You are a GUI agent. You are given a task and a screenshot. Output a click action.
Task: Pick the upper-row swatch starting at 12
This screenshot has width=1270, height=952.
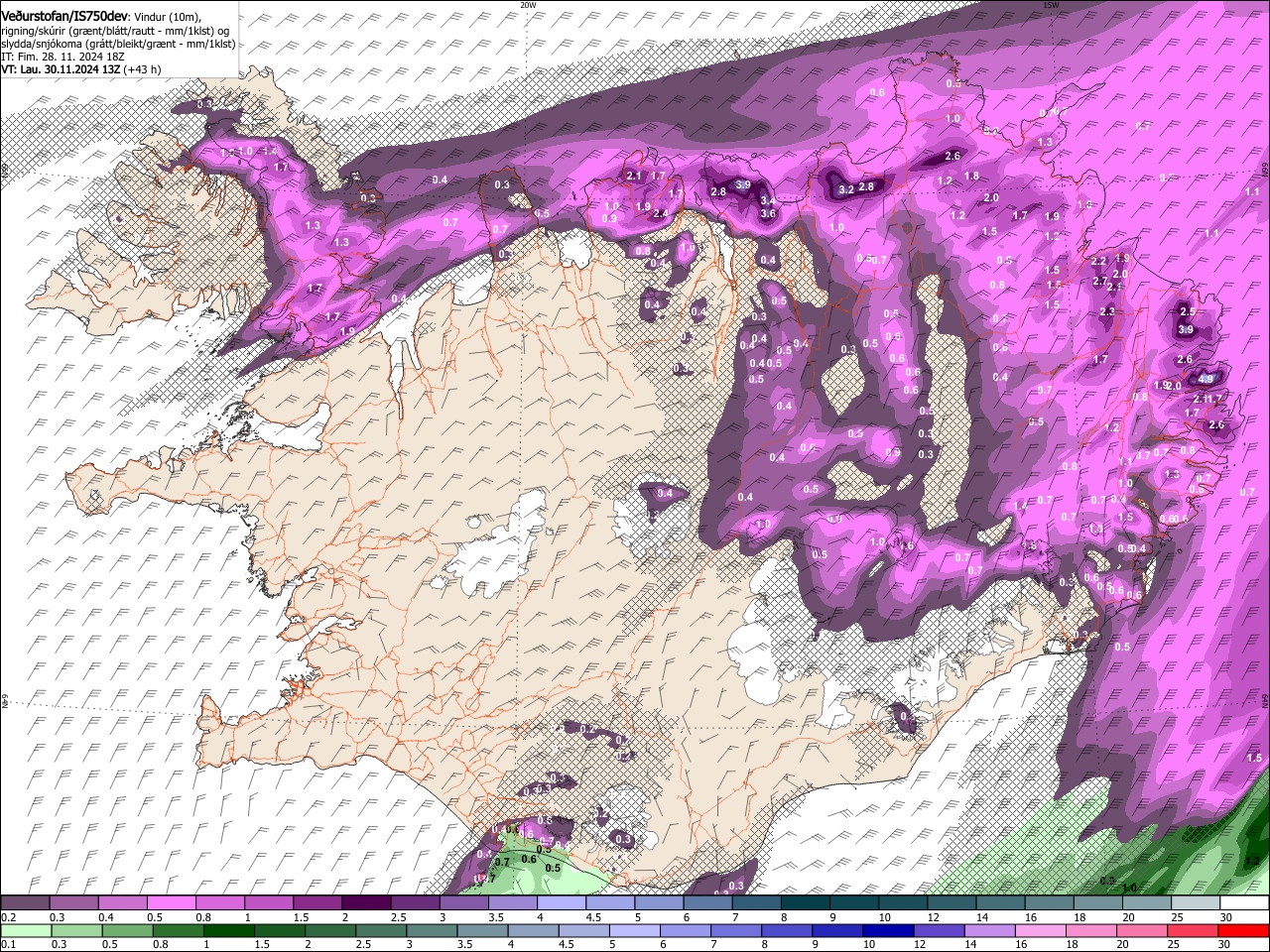[x=951, y=903]
